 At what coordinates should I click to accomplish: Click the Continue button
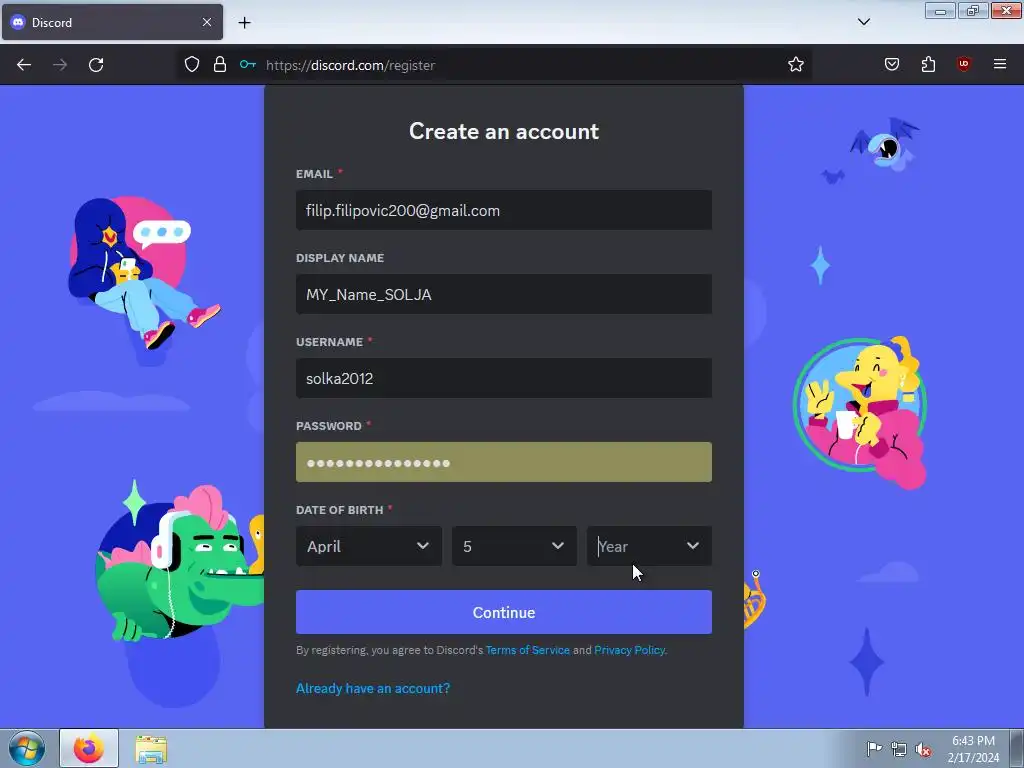pos(504,612)
